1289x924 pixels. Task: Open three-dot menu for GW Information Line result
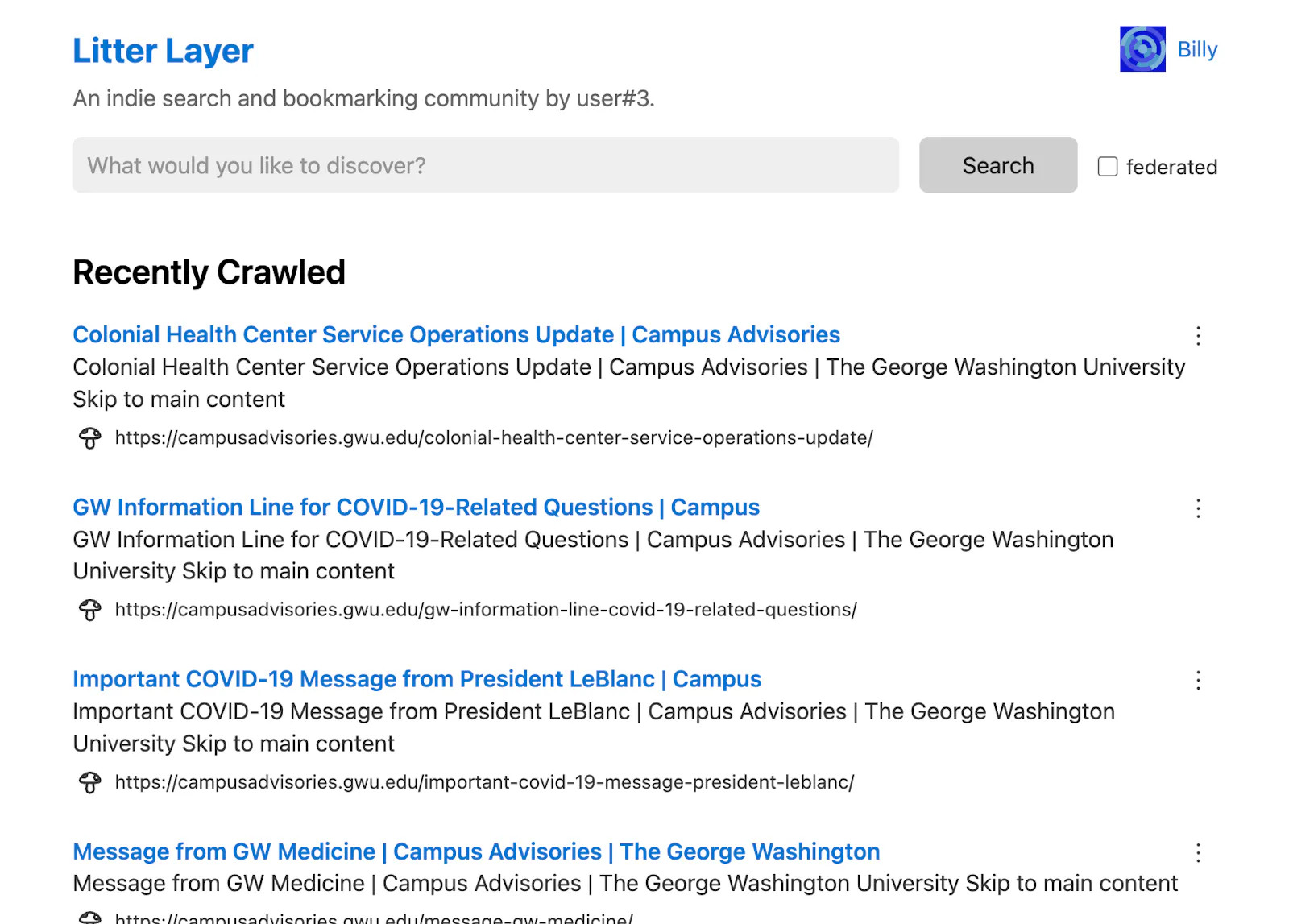click(x=1198, y=508)
